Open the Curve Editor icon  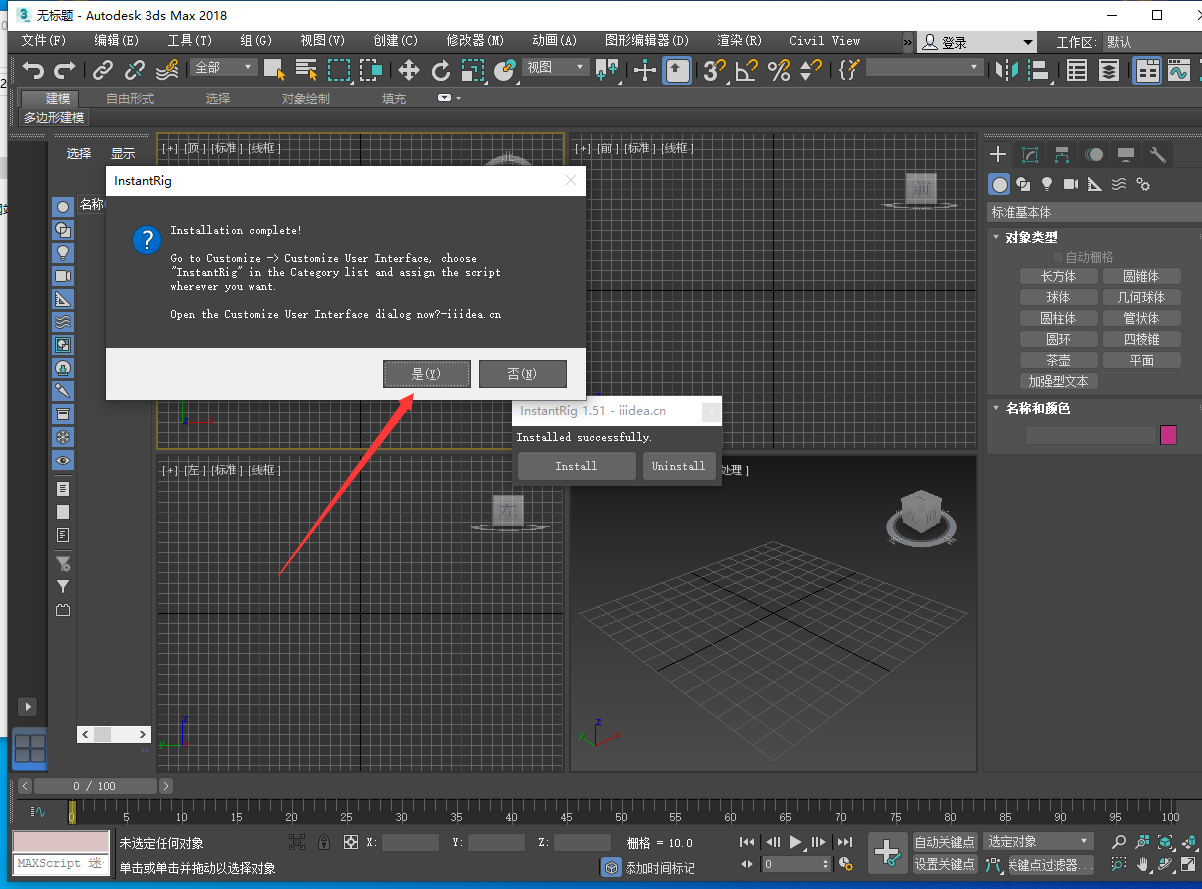pyautogui.click(x=1179, y=70)
